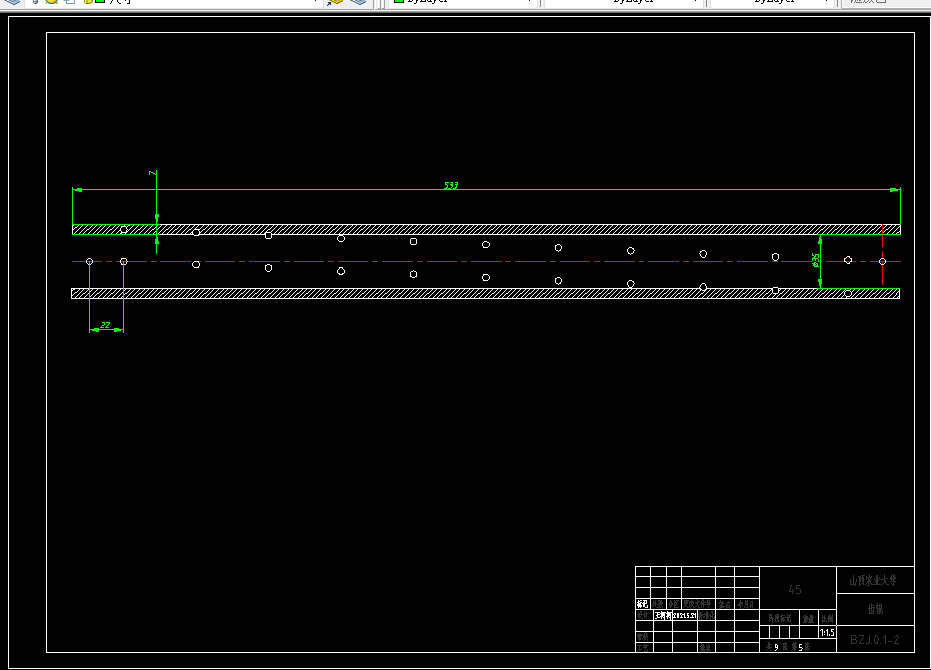Click the sheet count text 共9张 第5张
Image resolution: width=931 pixels, height=670 pixels.
tap(788, 647)
